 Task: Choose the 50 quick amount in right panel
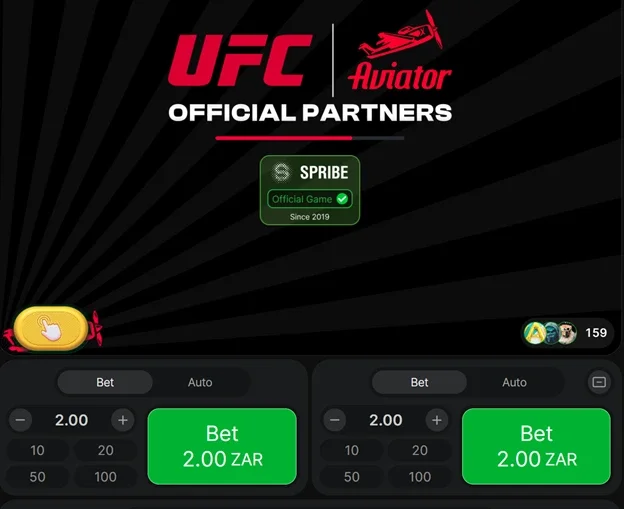pos(352,477)
